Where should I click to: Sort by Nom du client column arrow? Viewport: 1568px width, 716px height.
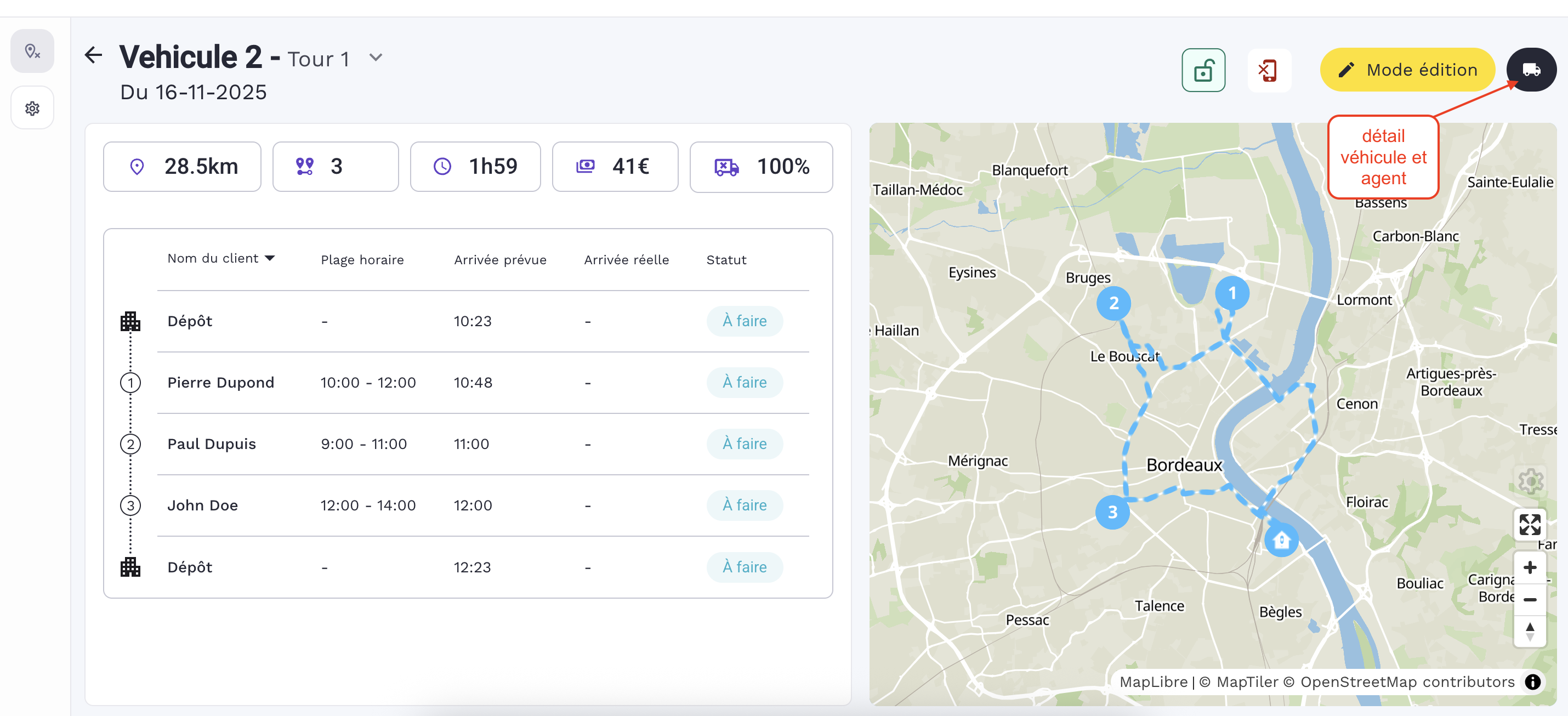point(270,259)
